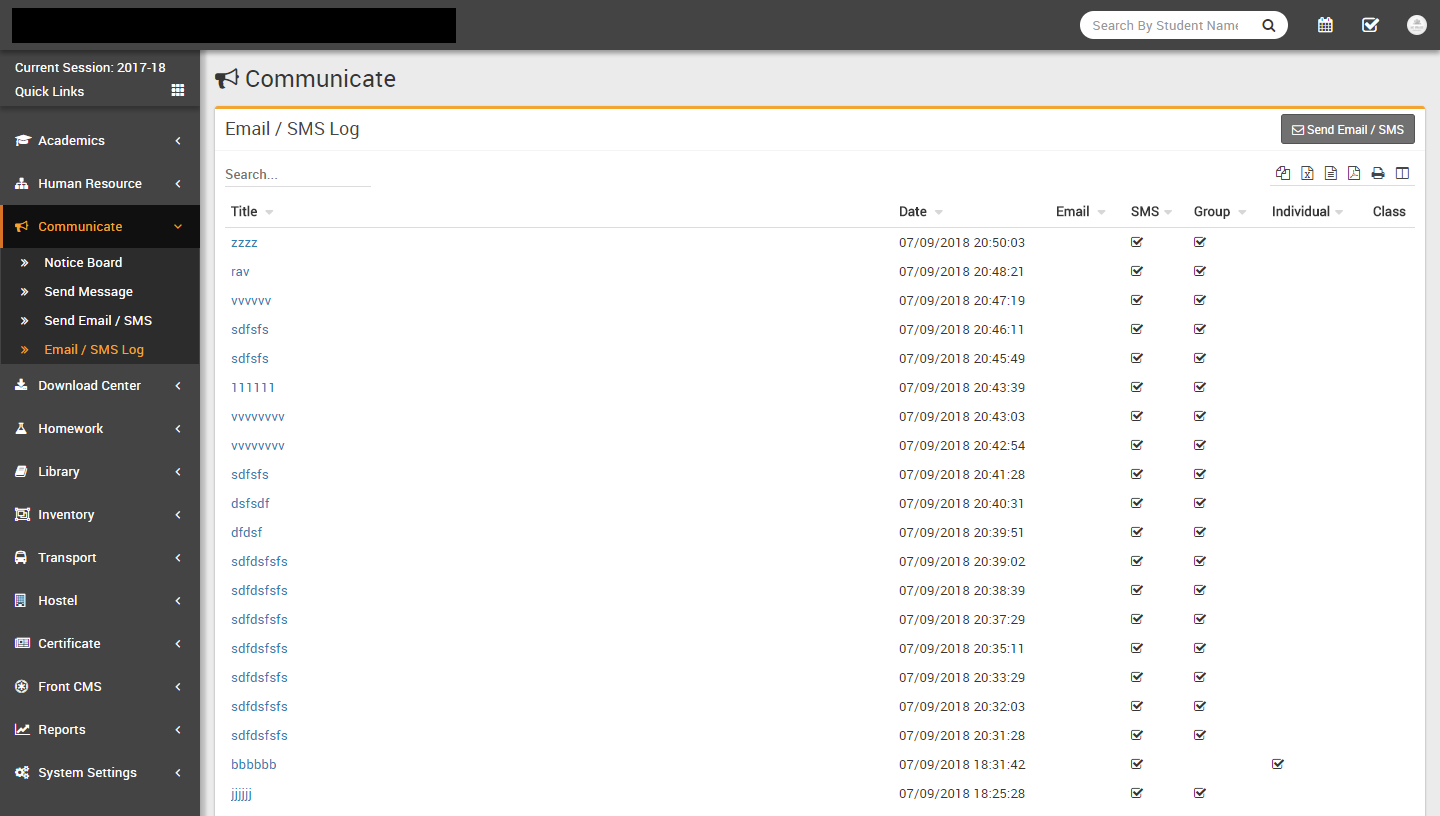The width and height of the screenshot is (1440, 816).
Task: Open the vvvvvv log entry link
Action: (x=251, y=300)
